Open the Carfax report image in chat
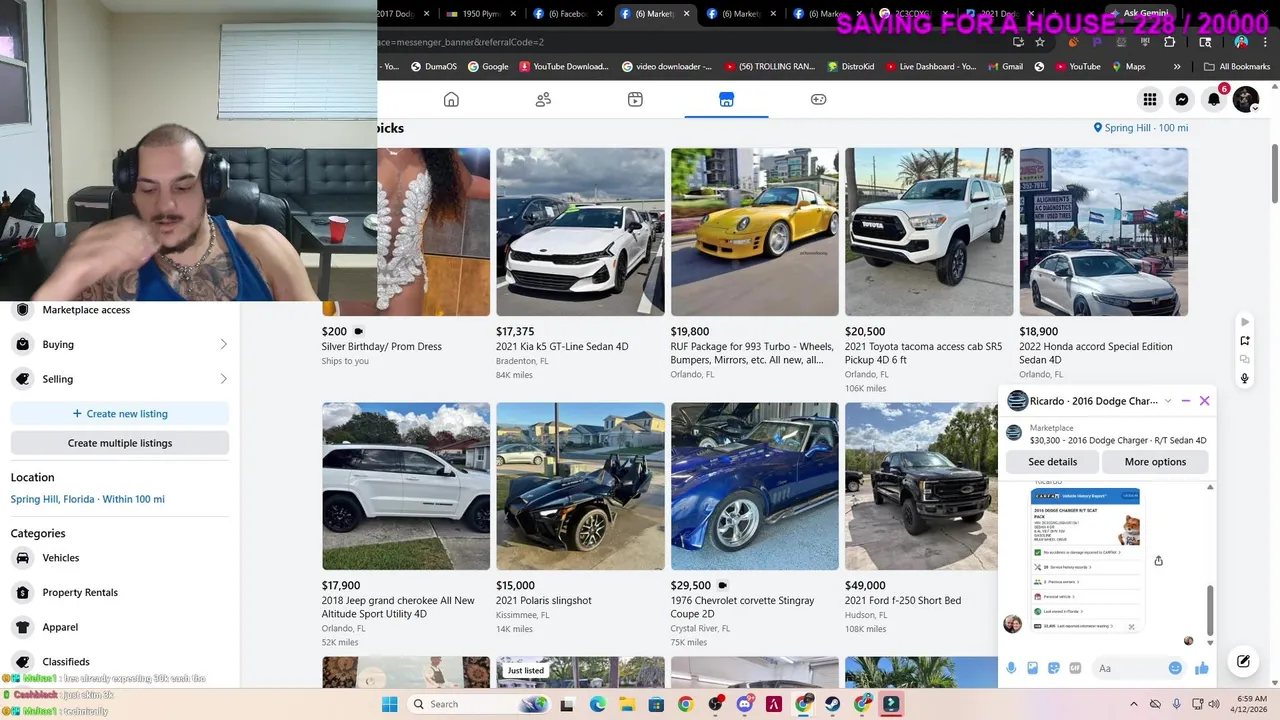 pyautogui.click(x=1086, y=560)
